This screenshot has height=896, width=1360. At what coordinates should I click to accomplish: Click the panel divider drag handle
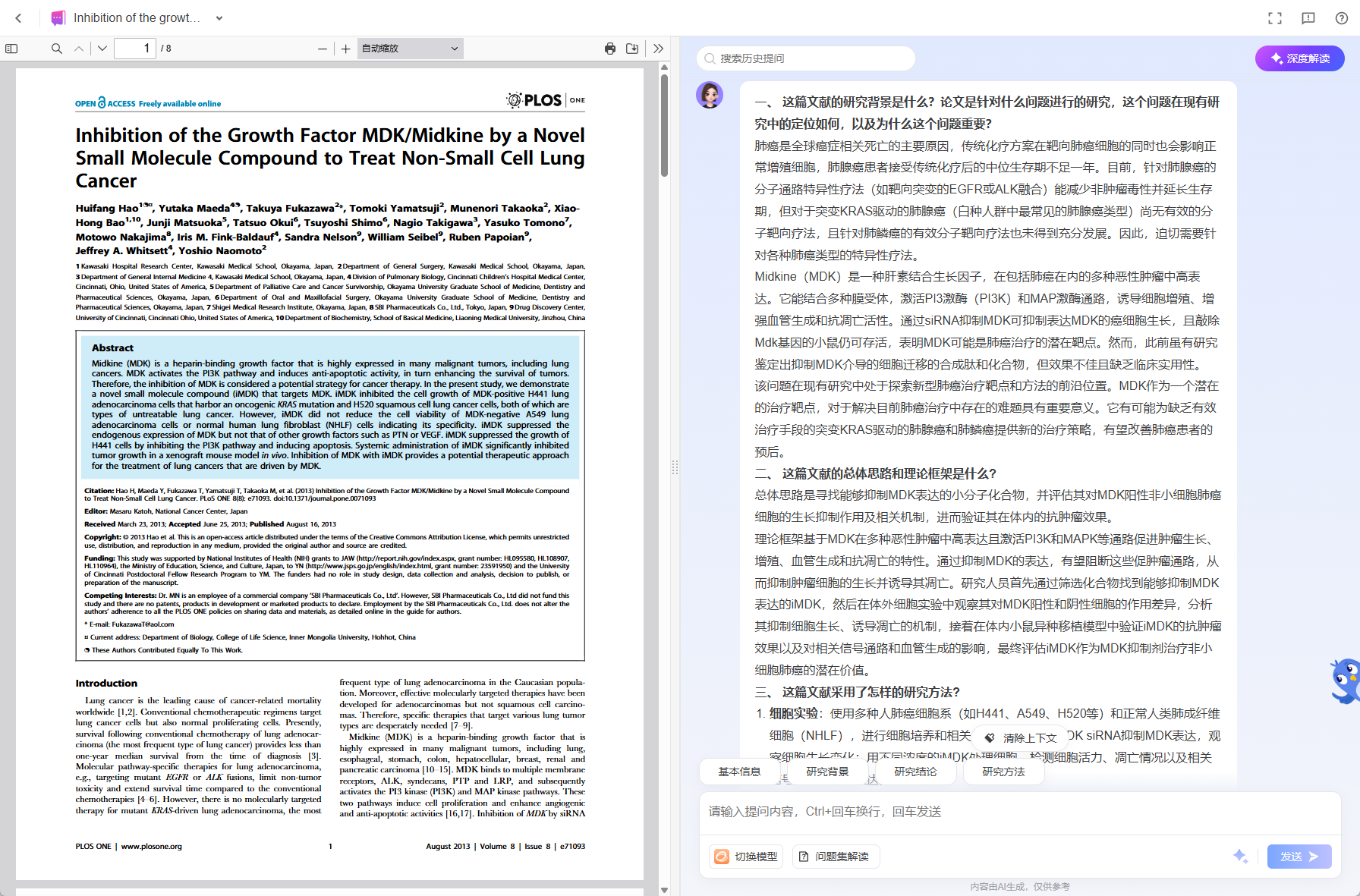pyautogui.click(x=675, y=467)
